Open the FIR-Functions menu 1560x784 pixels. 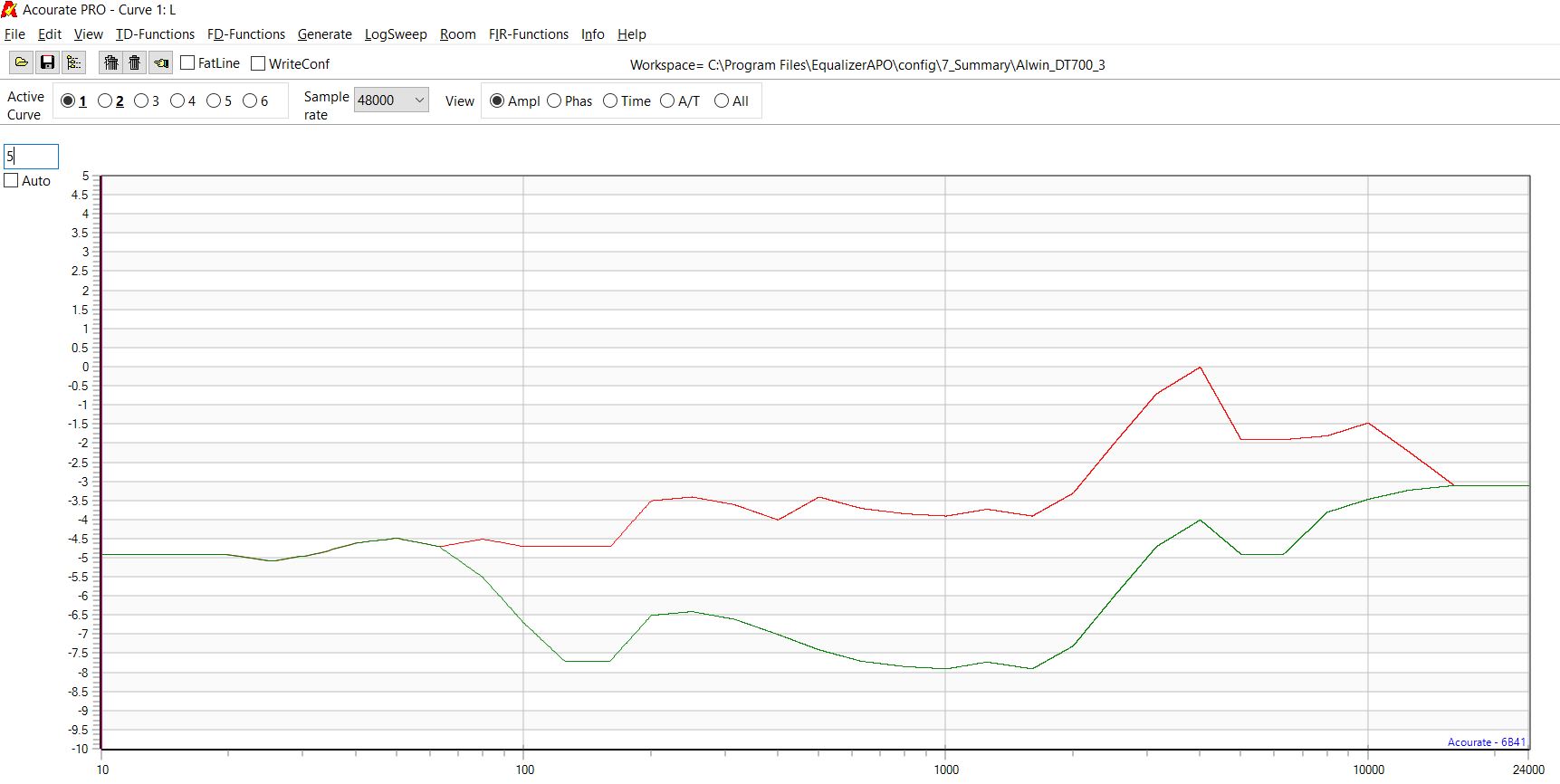[529, 34]
